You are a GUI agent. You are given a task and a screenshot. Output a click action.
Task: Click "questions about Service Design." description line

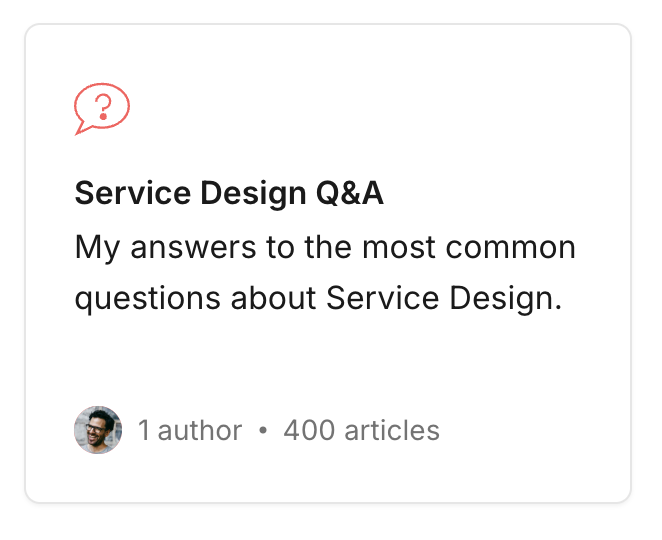[318, 298]
